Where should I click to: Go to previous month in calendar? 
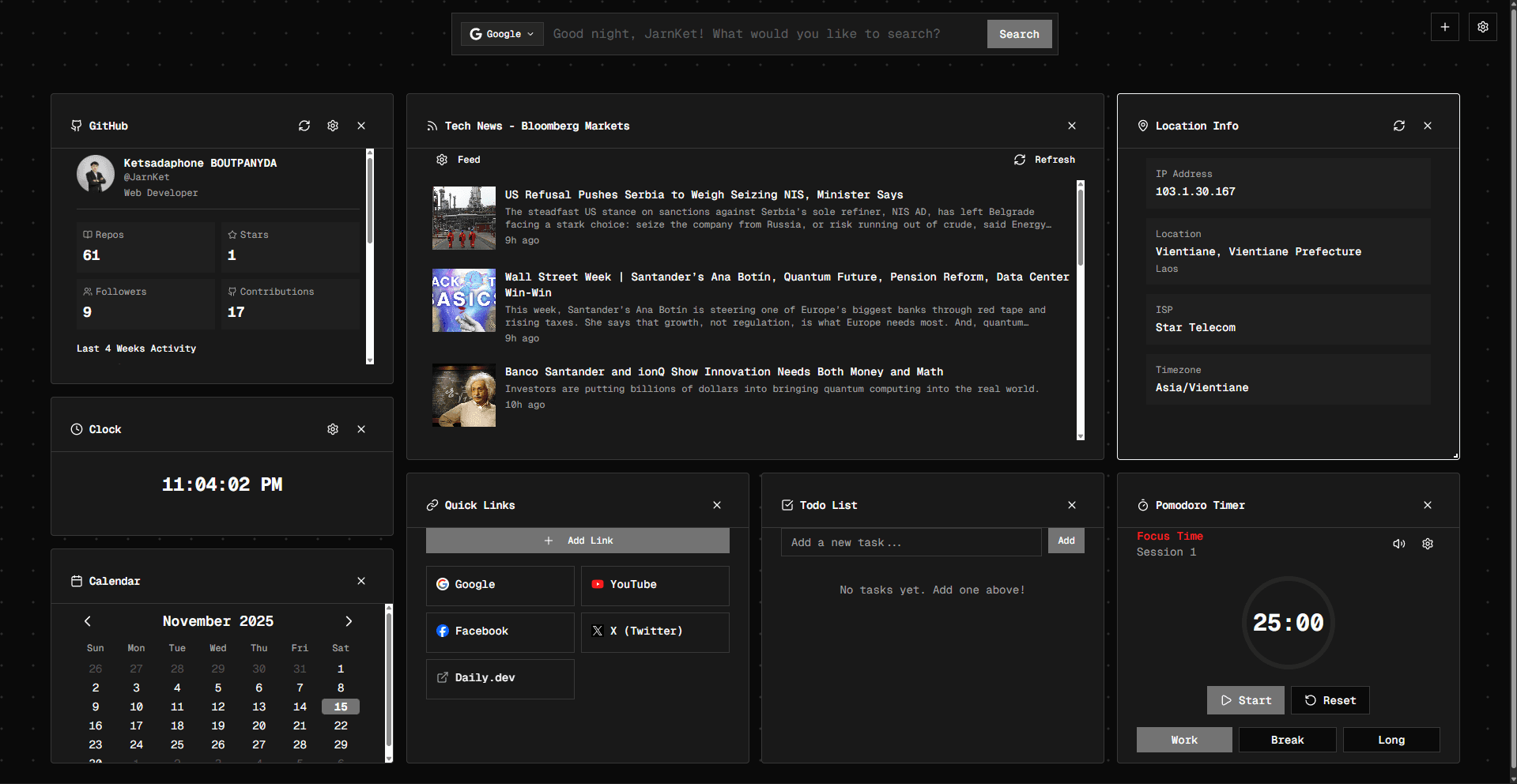pyautogui.click(x=88, y=621)
